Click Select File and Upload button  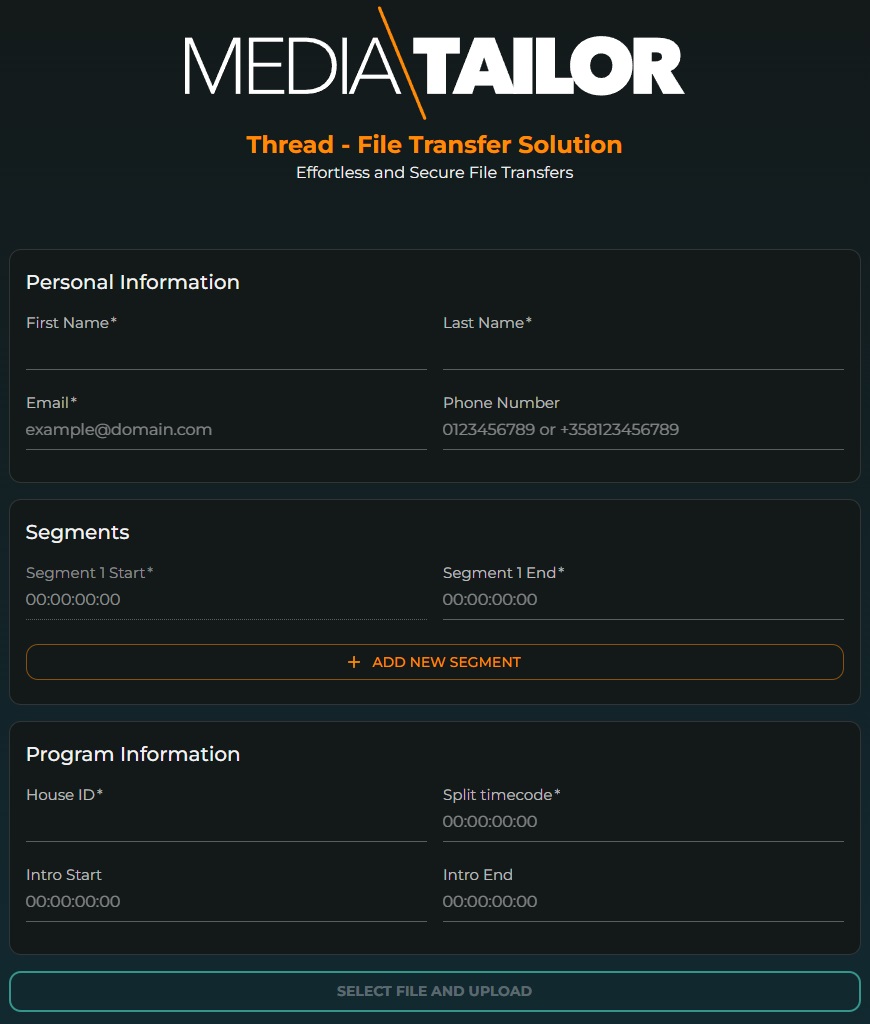click(x=434, y=991)
